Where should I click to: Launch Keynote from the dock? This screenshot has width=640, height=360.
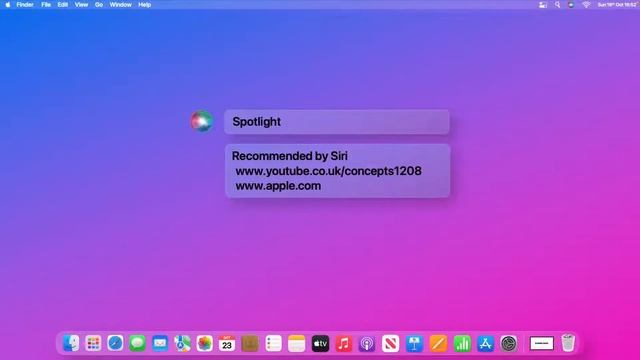click(x=414, y=343)
